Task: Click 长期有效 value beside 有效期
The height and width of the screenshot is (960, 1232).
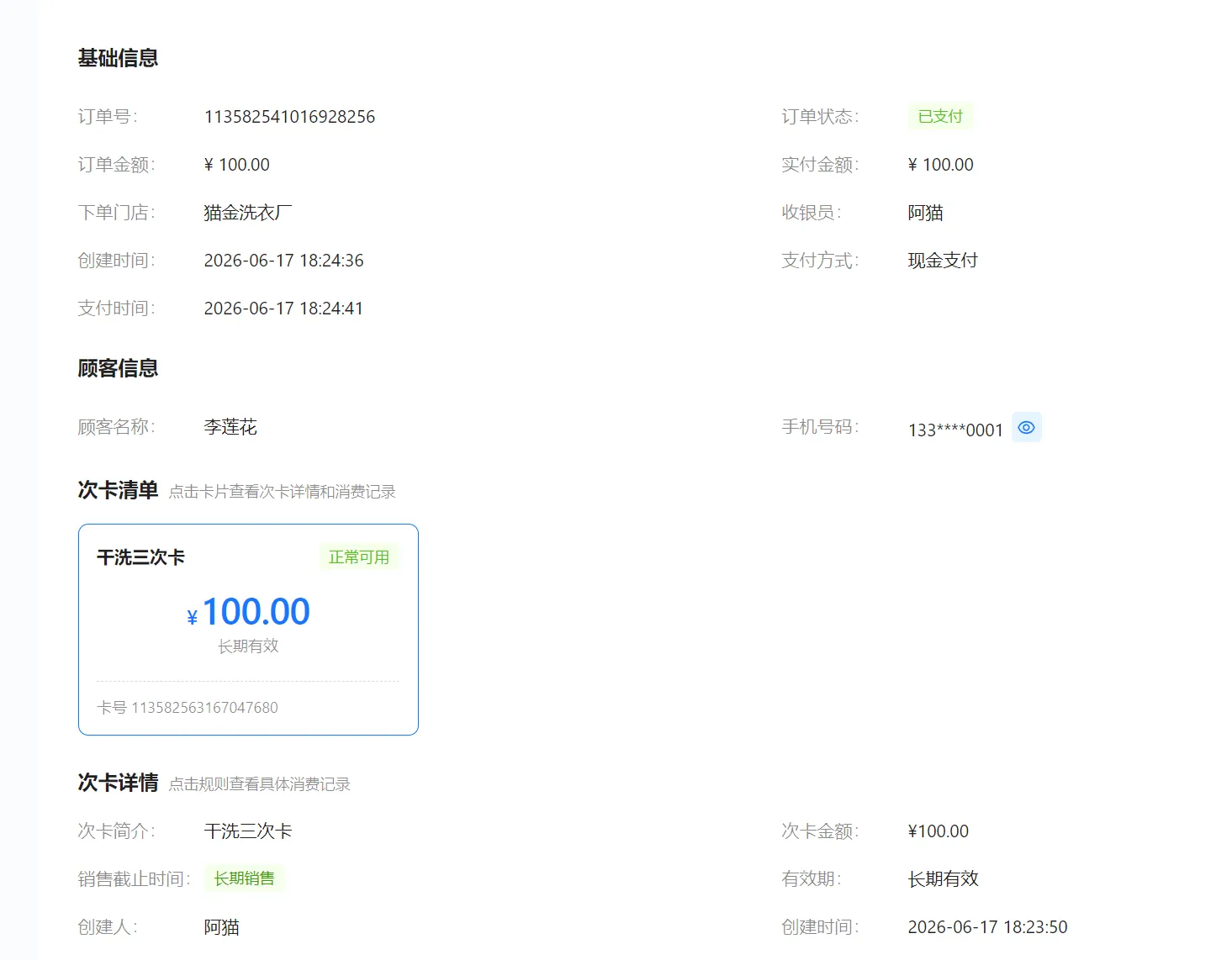Action: 943,879
